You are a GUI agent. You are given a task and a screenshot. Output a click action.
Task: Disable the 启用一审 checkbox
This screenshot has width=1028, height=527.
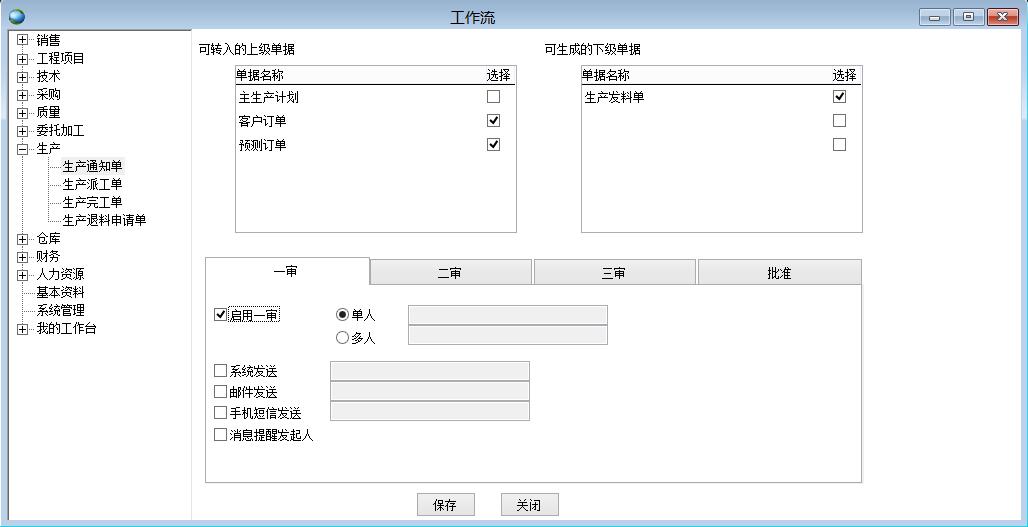(x=221, y=315)
